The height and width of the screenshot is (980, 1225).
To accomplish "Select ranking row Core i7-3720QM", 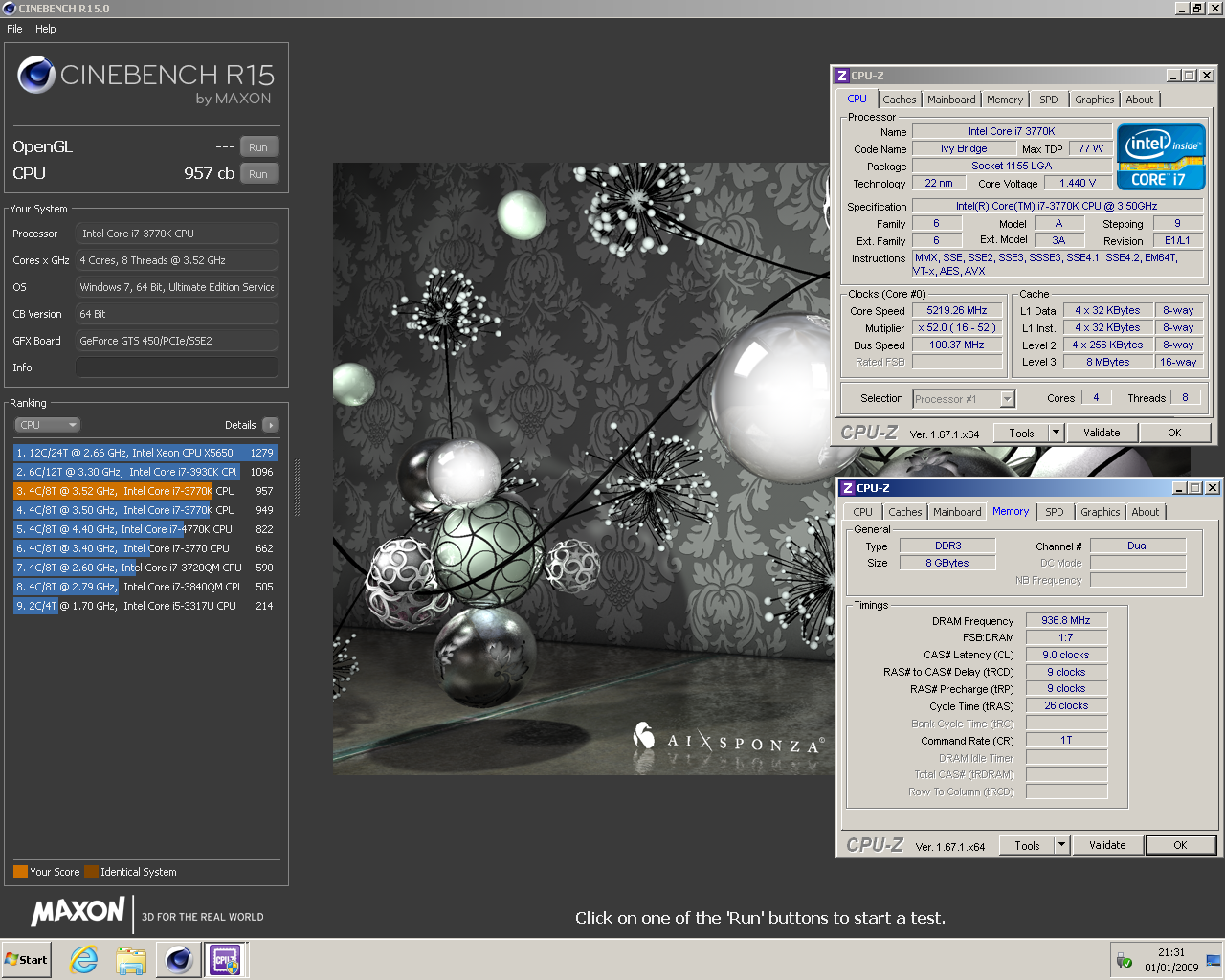I will [145, 568].
